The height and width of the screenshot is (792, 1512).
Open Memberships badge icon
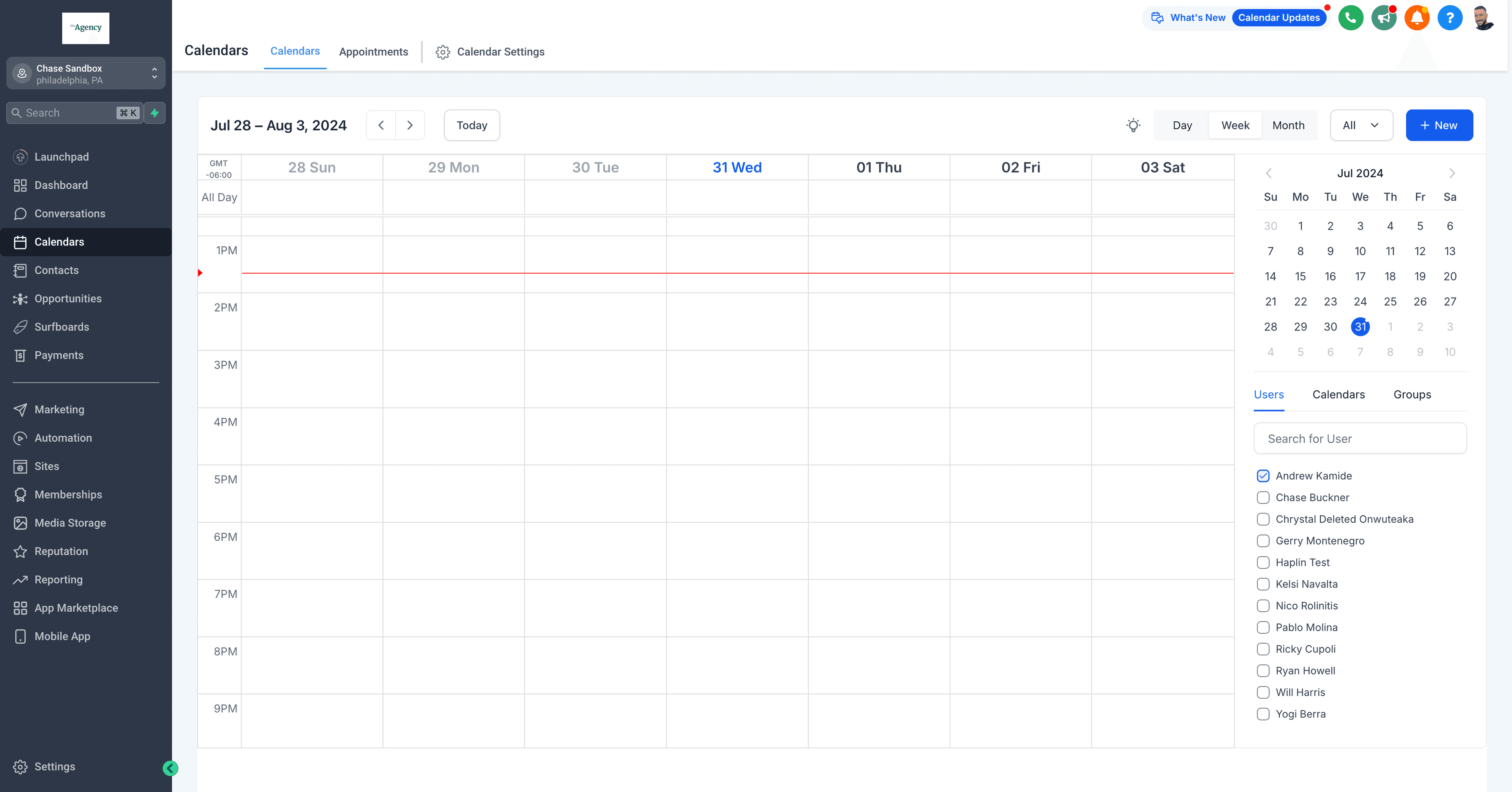pyautogui.click(x=20, y=494)
